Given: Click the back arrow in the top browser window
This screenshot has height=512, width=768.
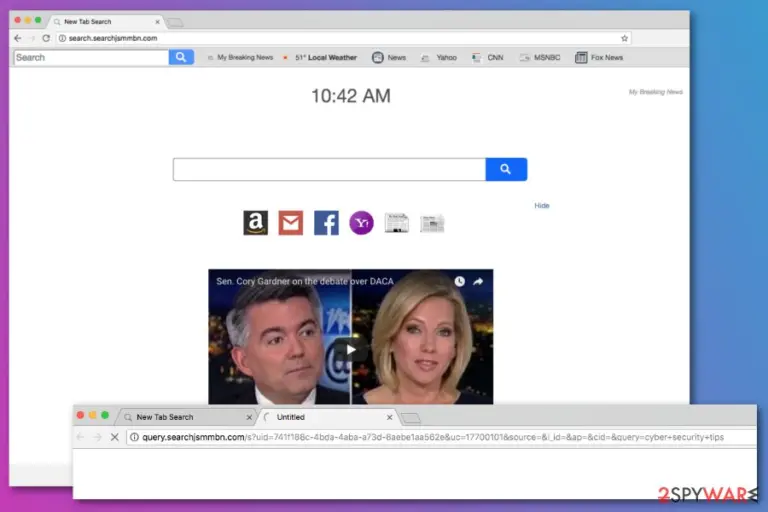Looking at the screenshot, I should click(18, 38).
